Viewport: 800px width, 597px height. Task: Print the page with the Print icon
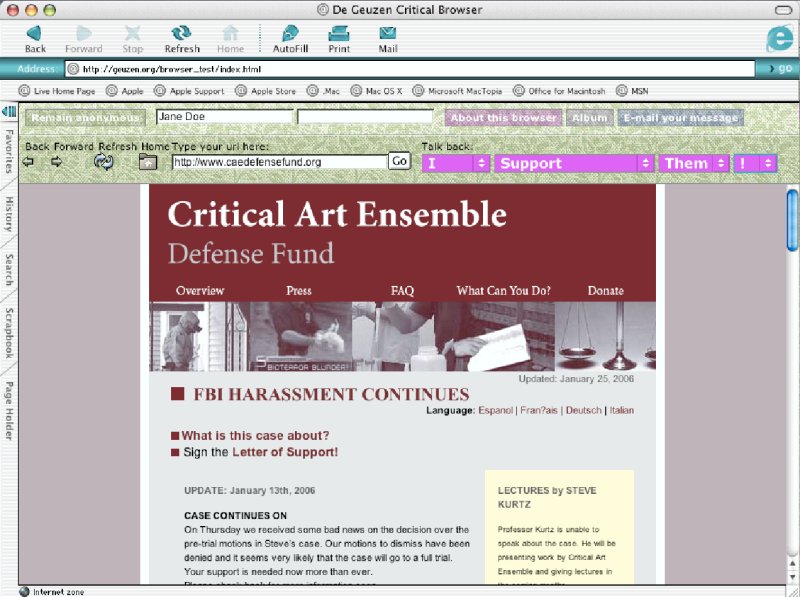(x=339, y=34)
